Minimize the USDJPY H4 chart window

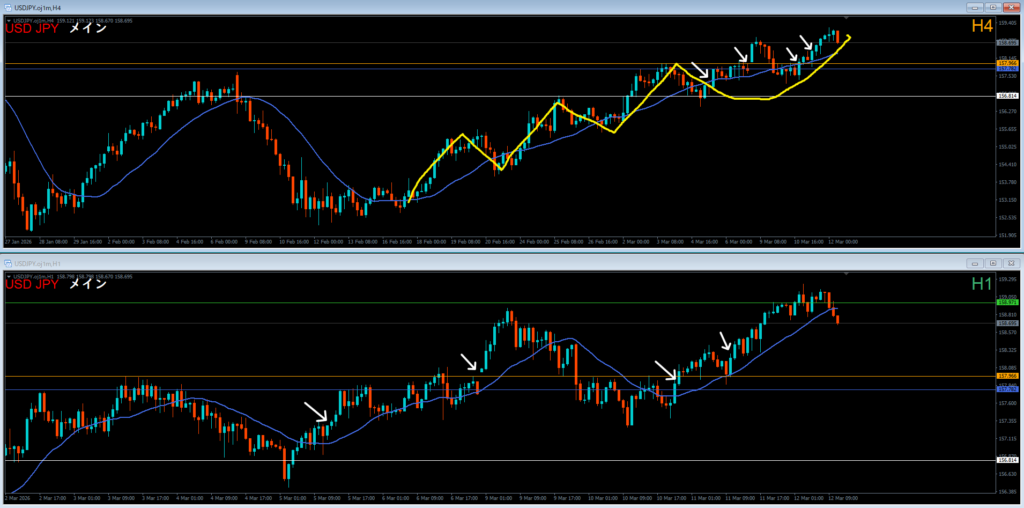pyautogui.click(x=976, y=7)
